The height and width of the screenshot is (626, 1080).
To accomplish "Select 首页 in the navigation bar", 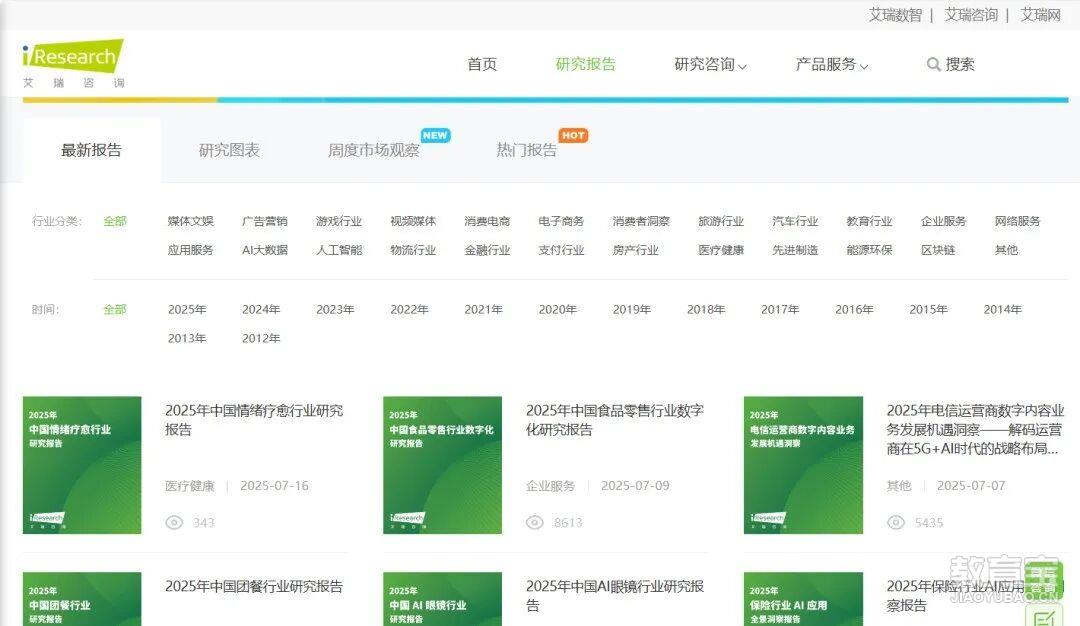I will (x=481, y=63).
